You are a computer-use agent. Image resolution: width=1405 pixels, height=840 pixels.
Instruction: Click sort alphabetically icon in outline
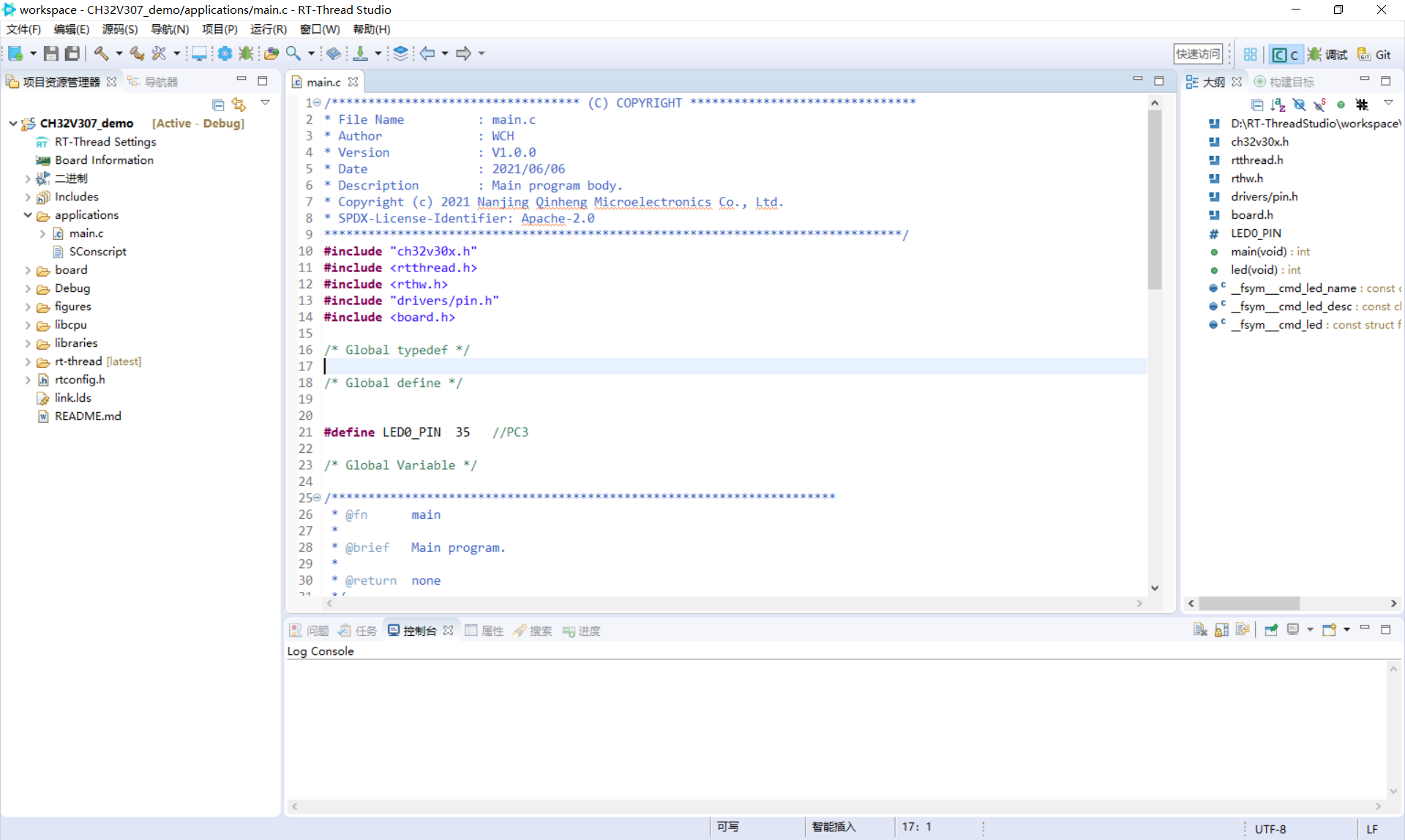[x=1278, y=105]
